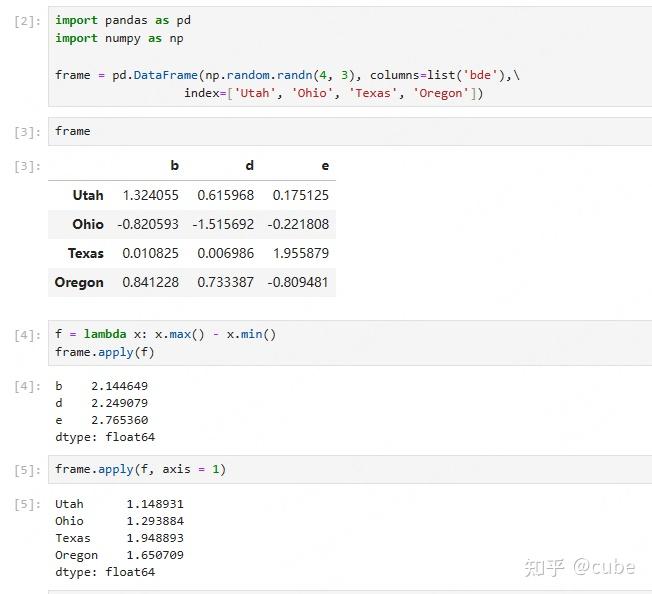The image size is (652, 594).
Task: Click the 知乎 @cube watermark
Action: click(x=579, y=566)
